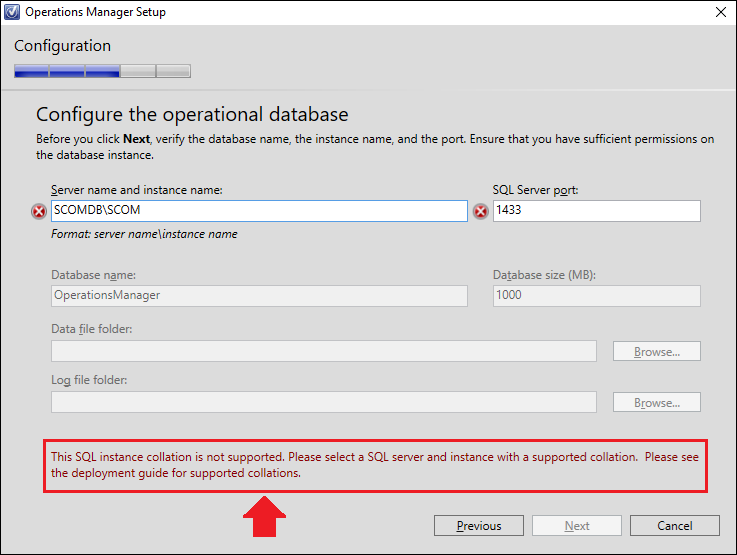Click the error icon beside server name field
The width and height of the screenshot is (737, 555).
tap(39, 211)
